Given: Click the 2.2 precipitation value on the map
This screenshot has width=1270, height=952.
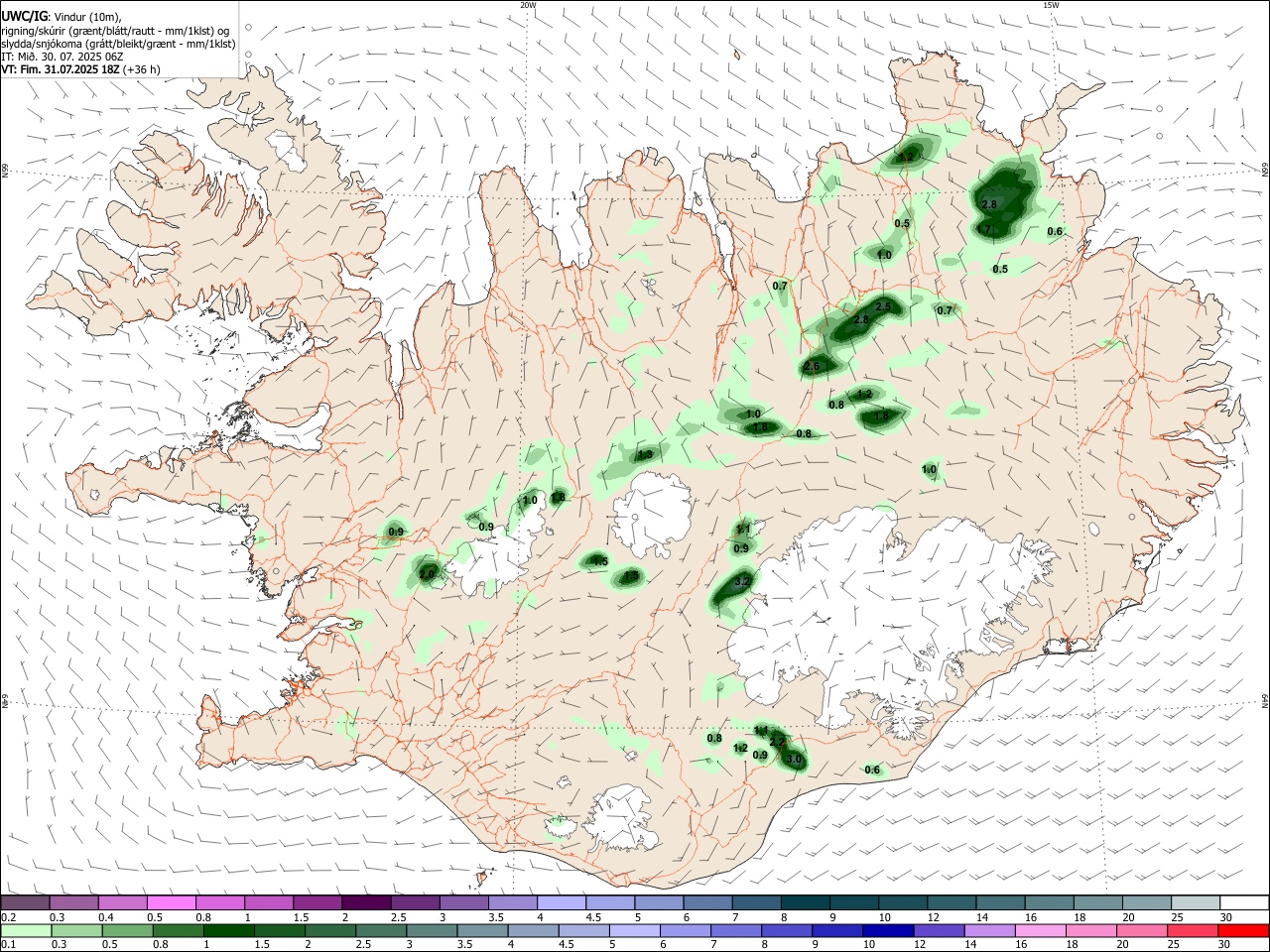Looking at the screenshot, I should click(777, 742).
